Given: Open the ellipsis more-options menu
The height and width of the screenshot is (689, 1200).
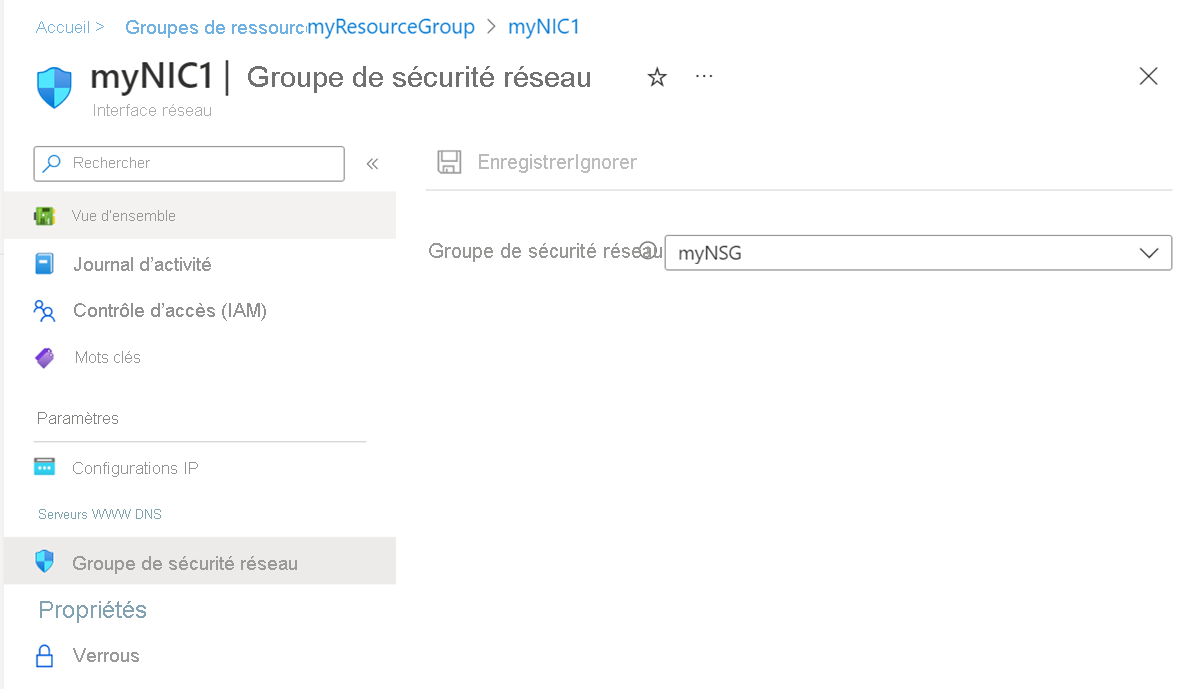Looking at the screenshot, I should pyautogui.click(x=703, y=76).
